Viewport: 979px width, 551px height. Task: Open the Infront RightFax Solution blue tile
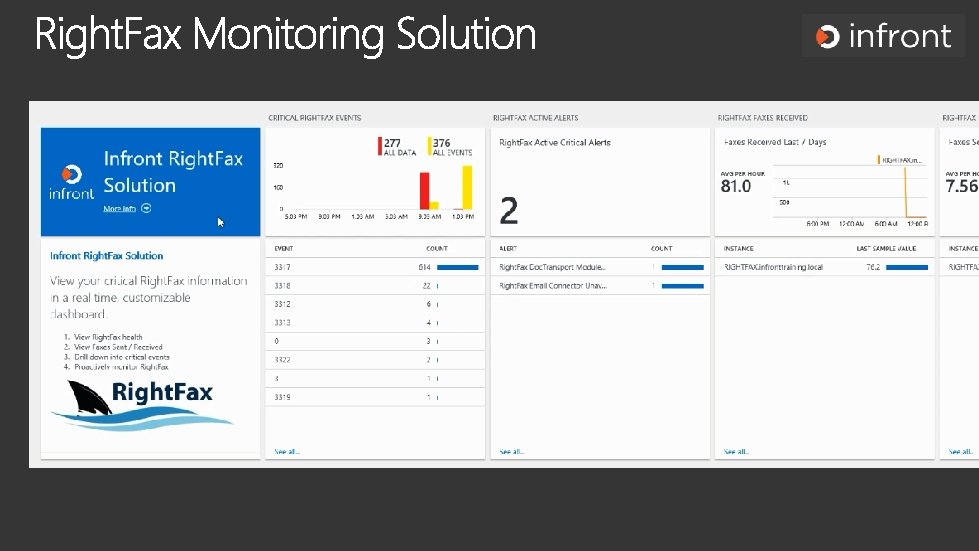150,182
